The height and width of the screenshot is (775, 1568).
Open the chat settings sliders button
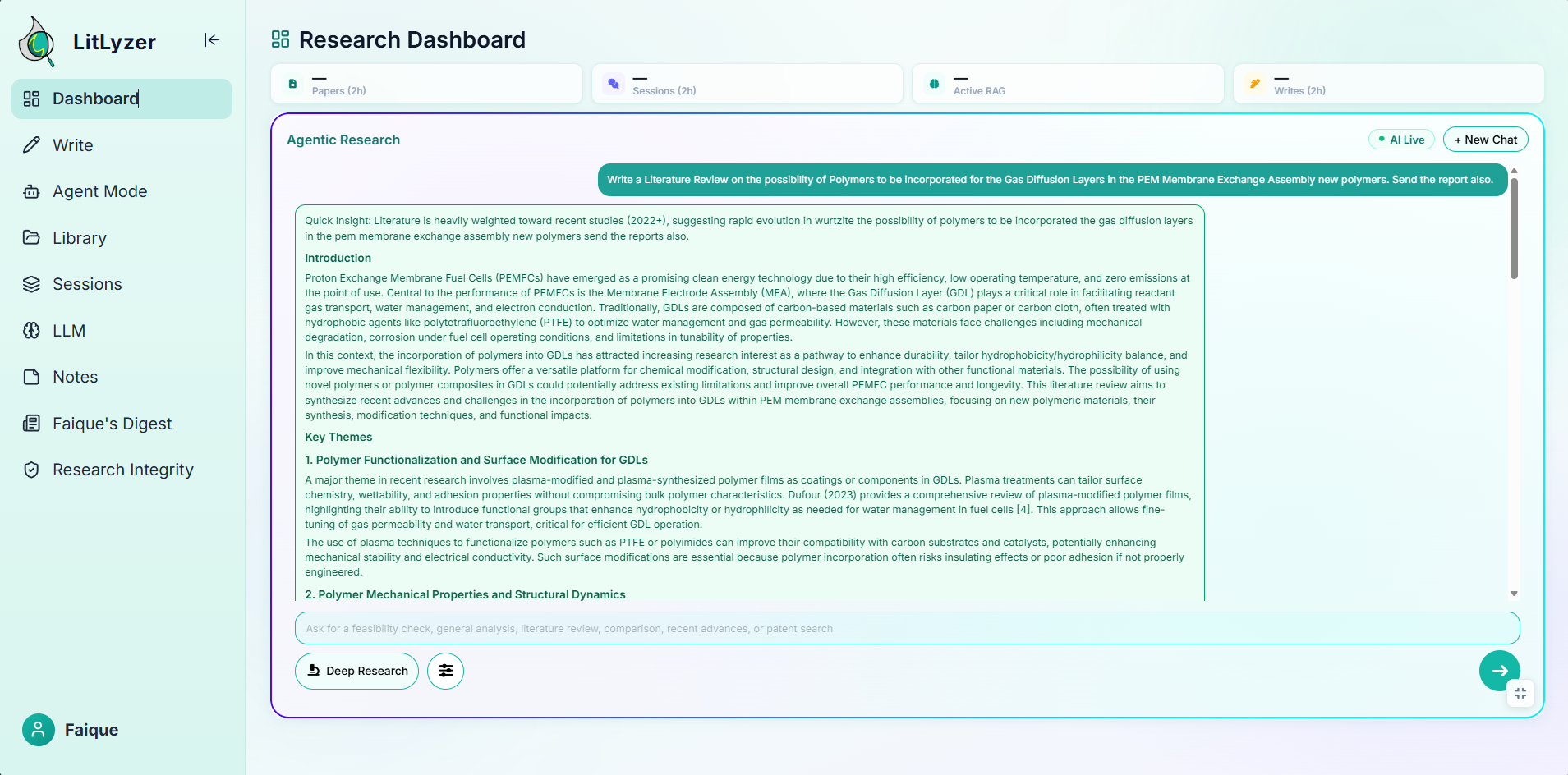[445, 671]
